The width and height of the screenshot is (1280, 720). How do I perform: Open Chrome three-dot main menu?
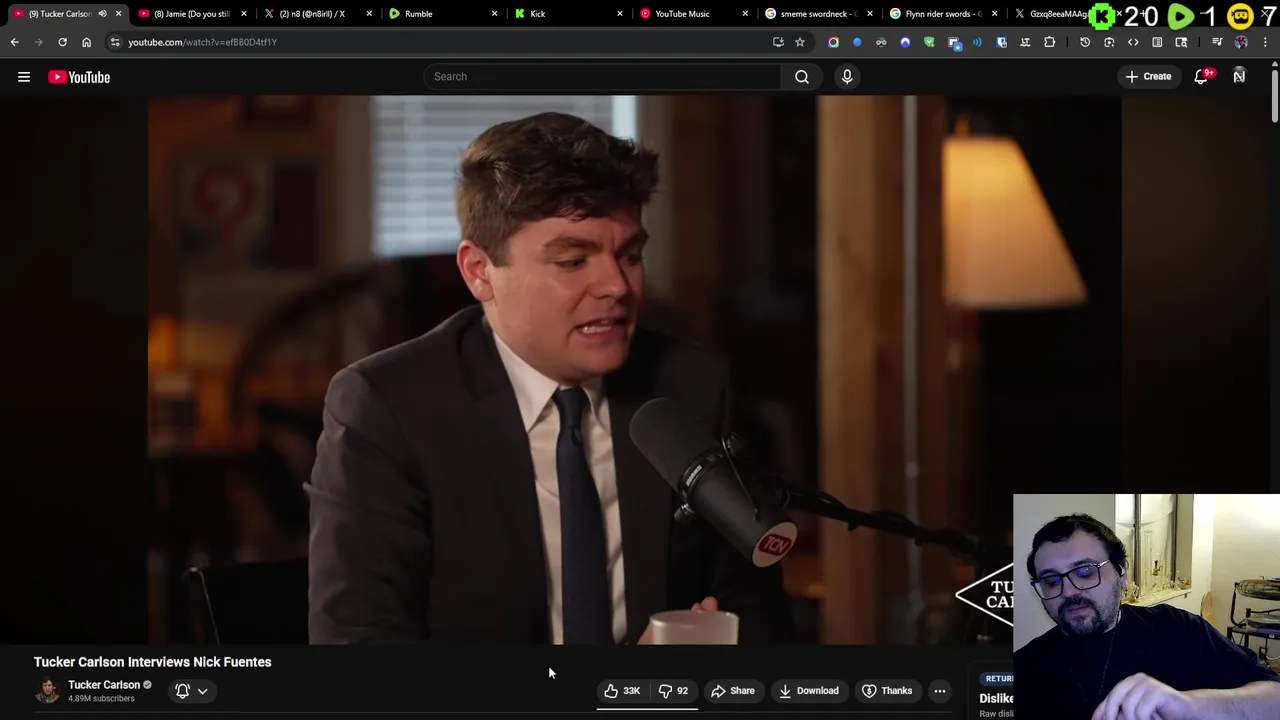[1265, 42]
